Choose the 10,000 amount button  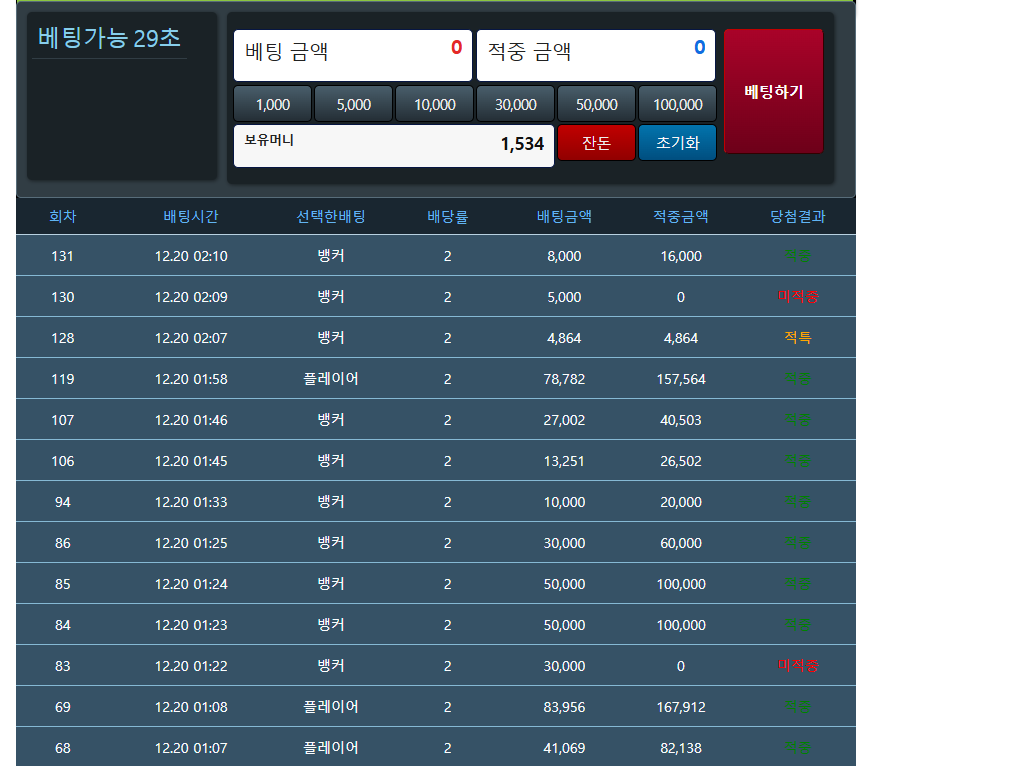(435, 104)
